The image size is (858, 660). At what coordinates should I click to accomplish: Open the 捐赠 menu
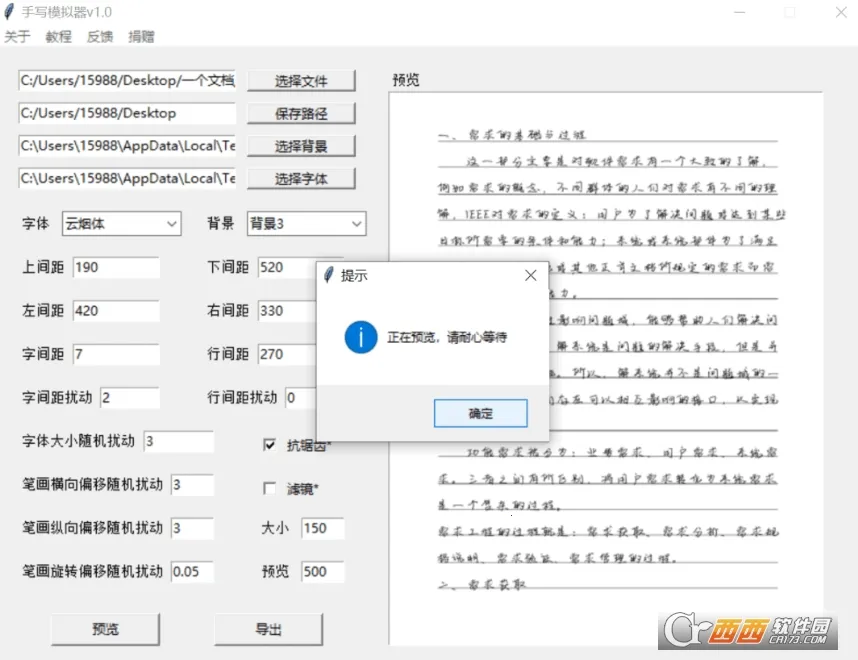click(x=140, y=36)
